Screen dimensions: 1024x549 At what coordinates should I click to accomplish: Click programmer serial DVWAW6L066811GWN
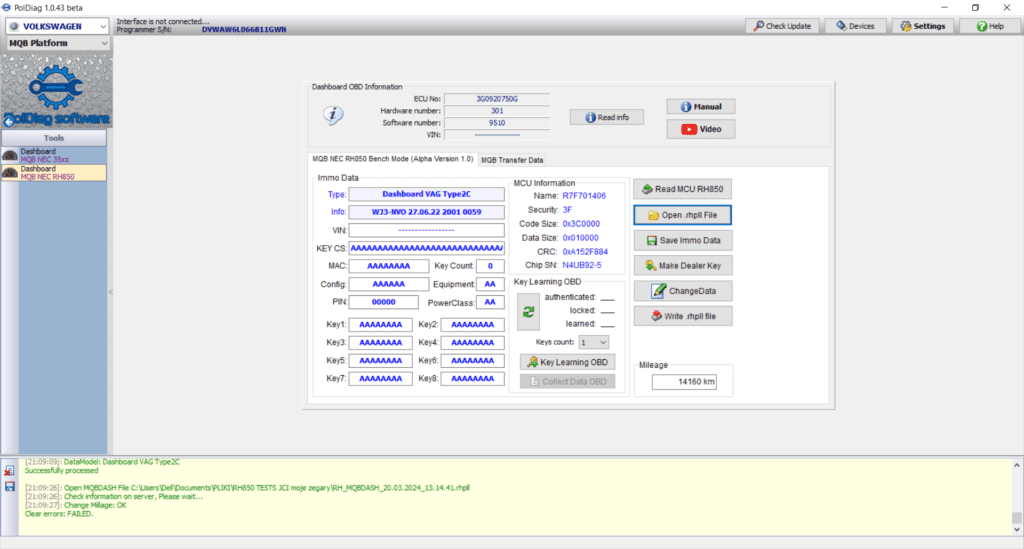click(244, 30)
